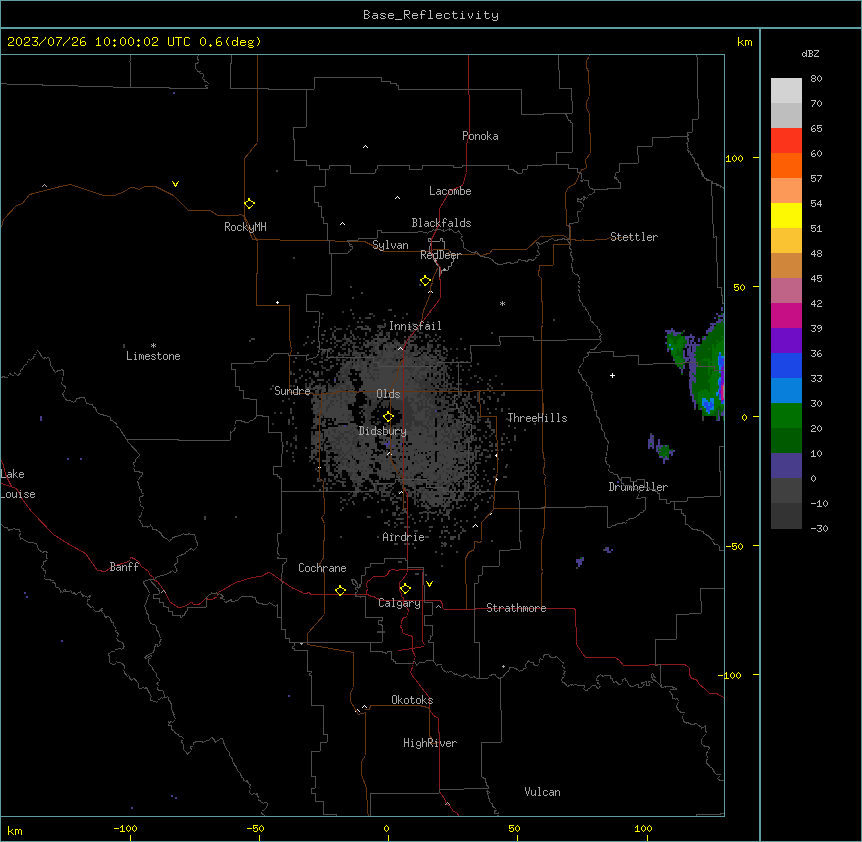Select the yellow diamond marker below Cochrane

(340, 590)
